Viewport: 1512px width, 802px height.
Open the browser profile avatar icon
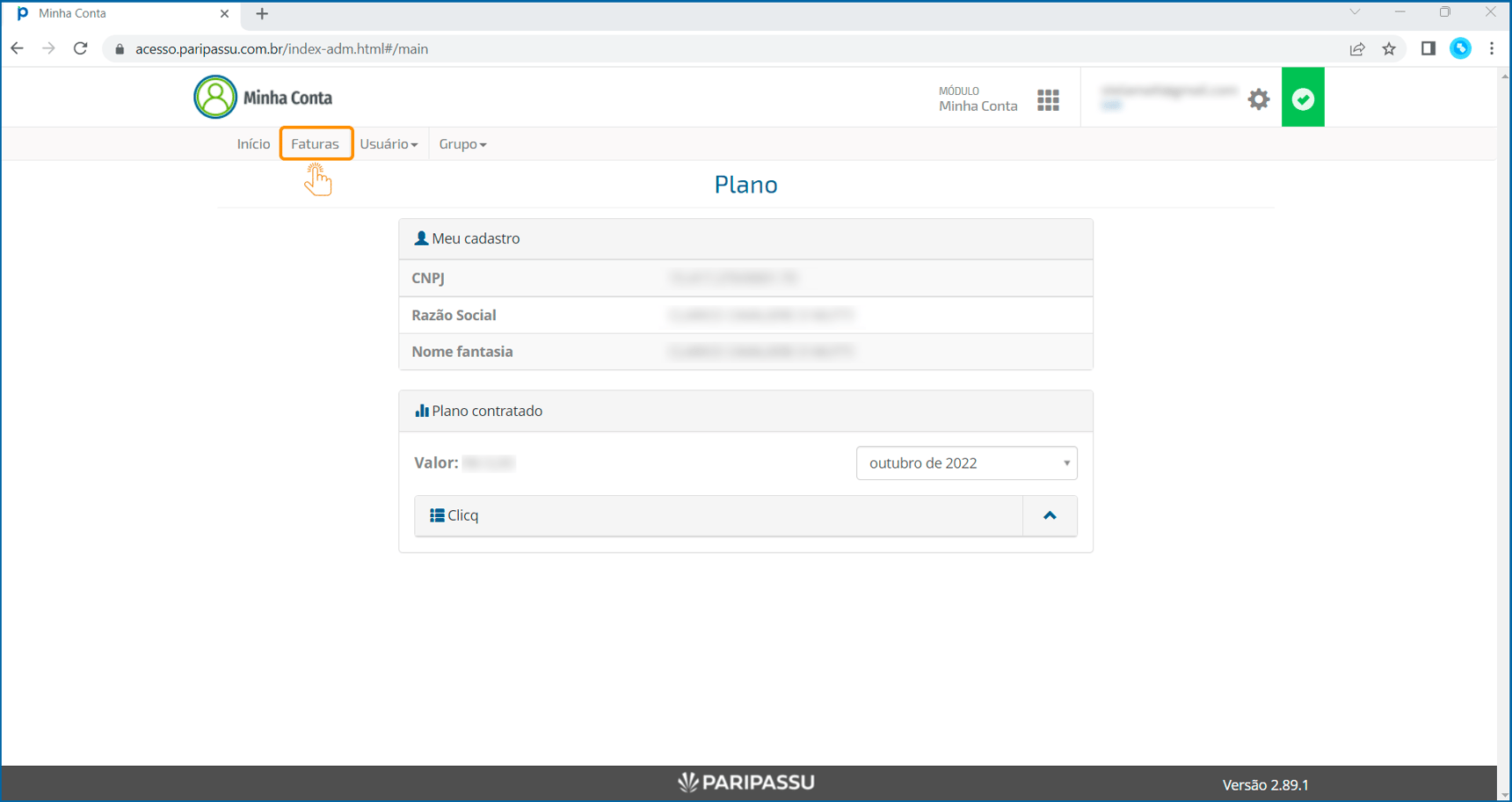(x=1460, y=49)
